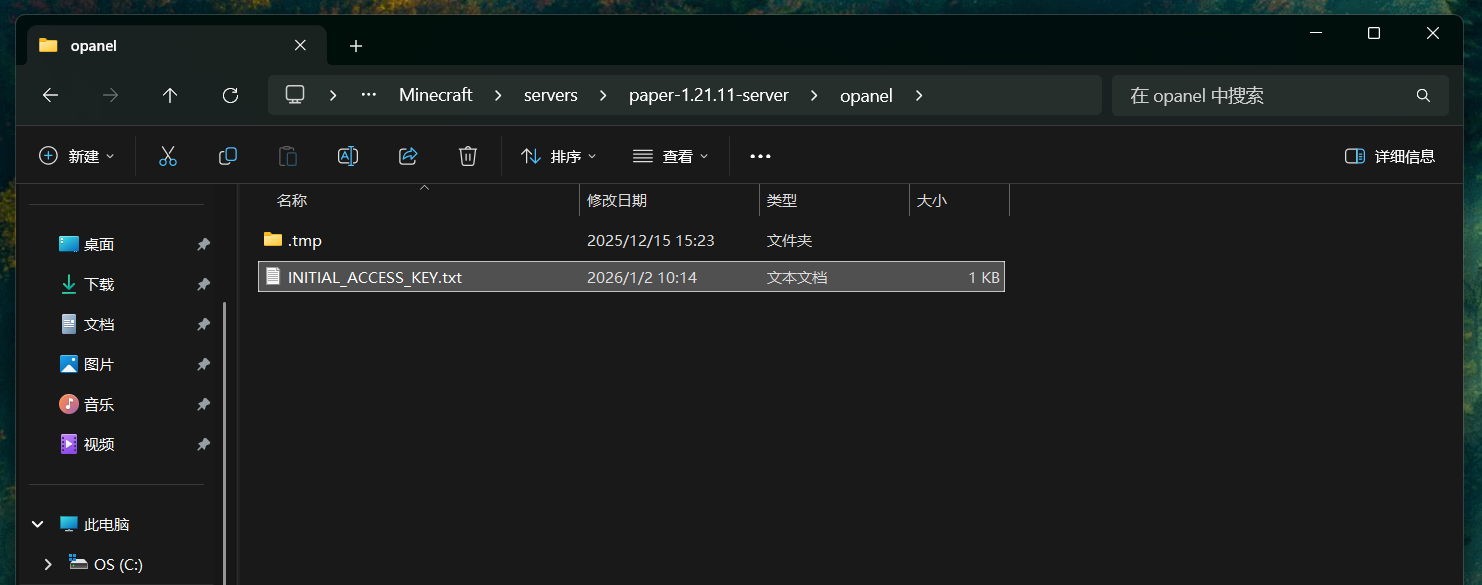The image size is (1482, 585).
Task: Expand the OS (C:) drive node
Action: [47, 564]
